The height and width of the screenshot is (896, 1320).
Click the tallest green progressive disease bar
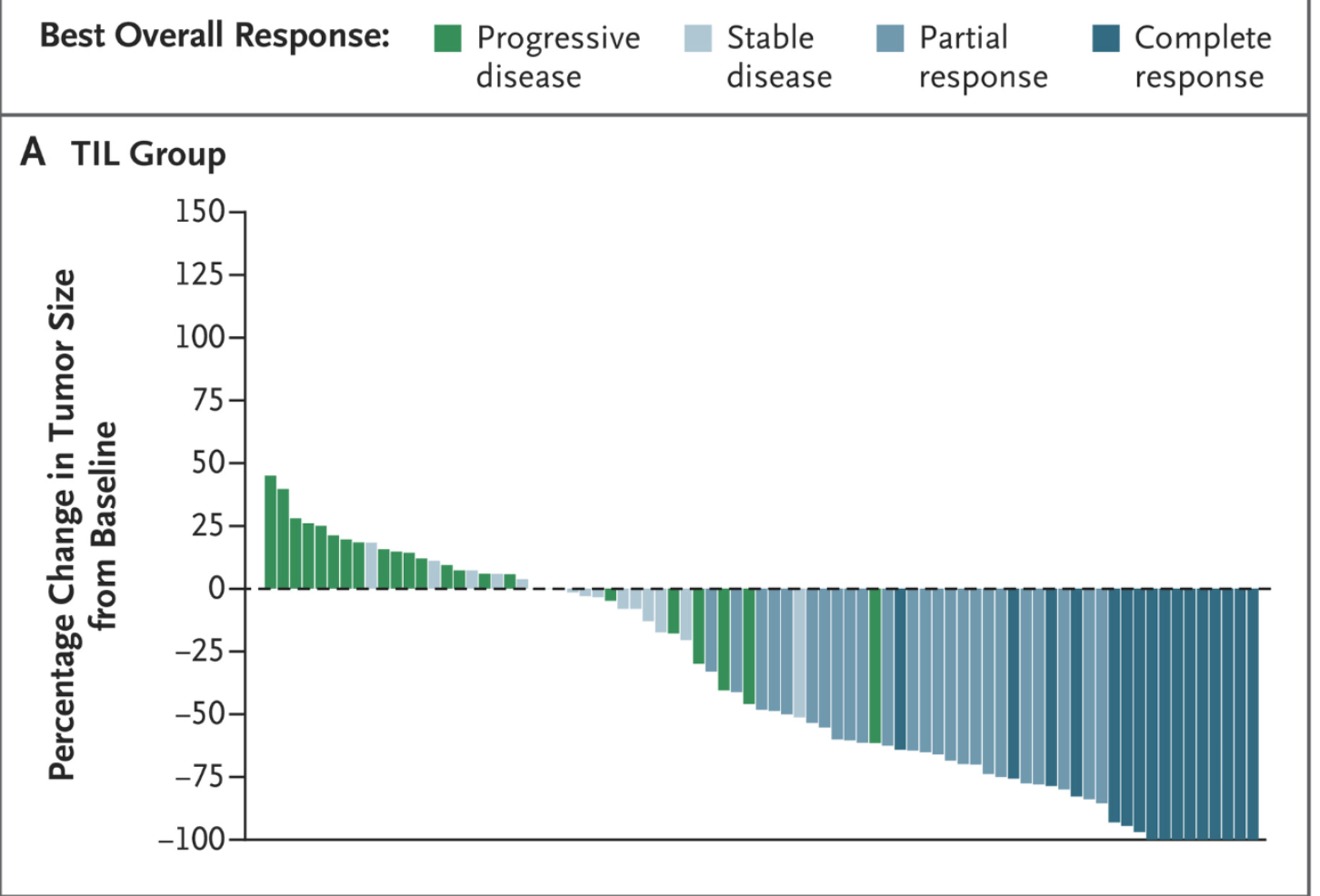tap(270, 532)
